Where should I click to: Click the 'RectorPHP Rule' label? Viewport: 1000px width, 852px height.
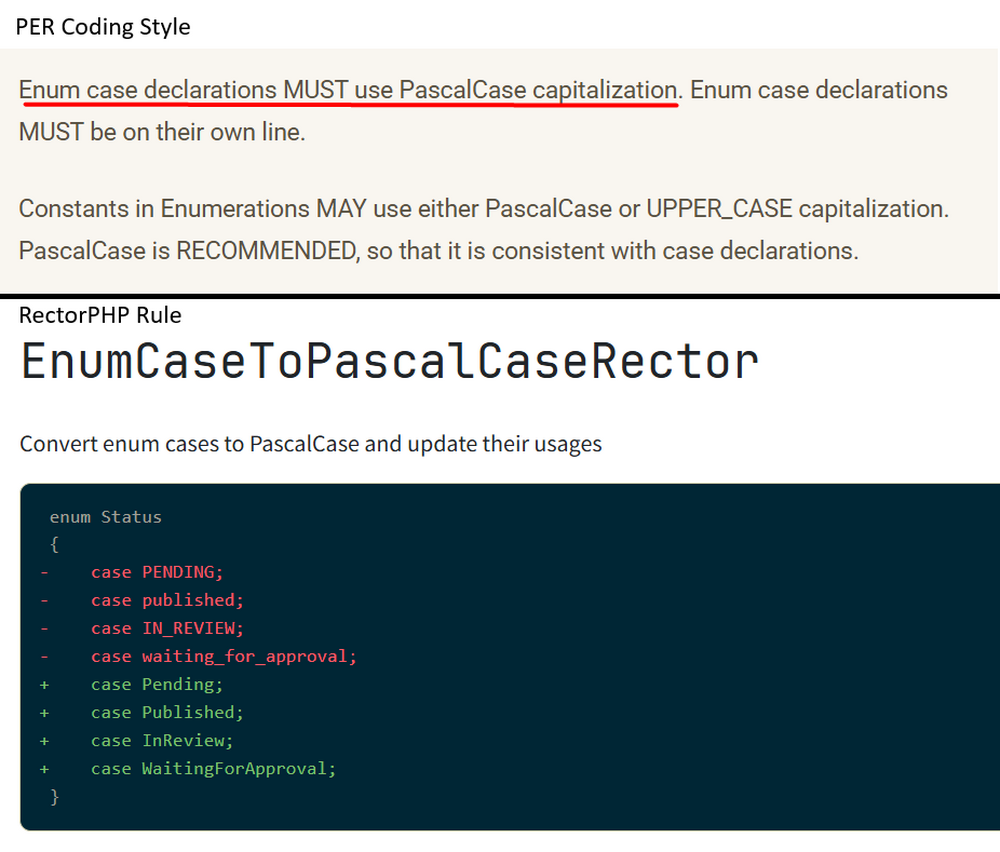coord(100,315)
